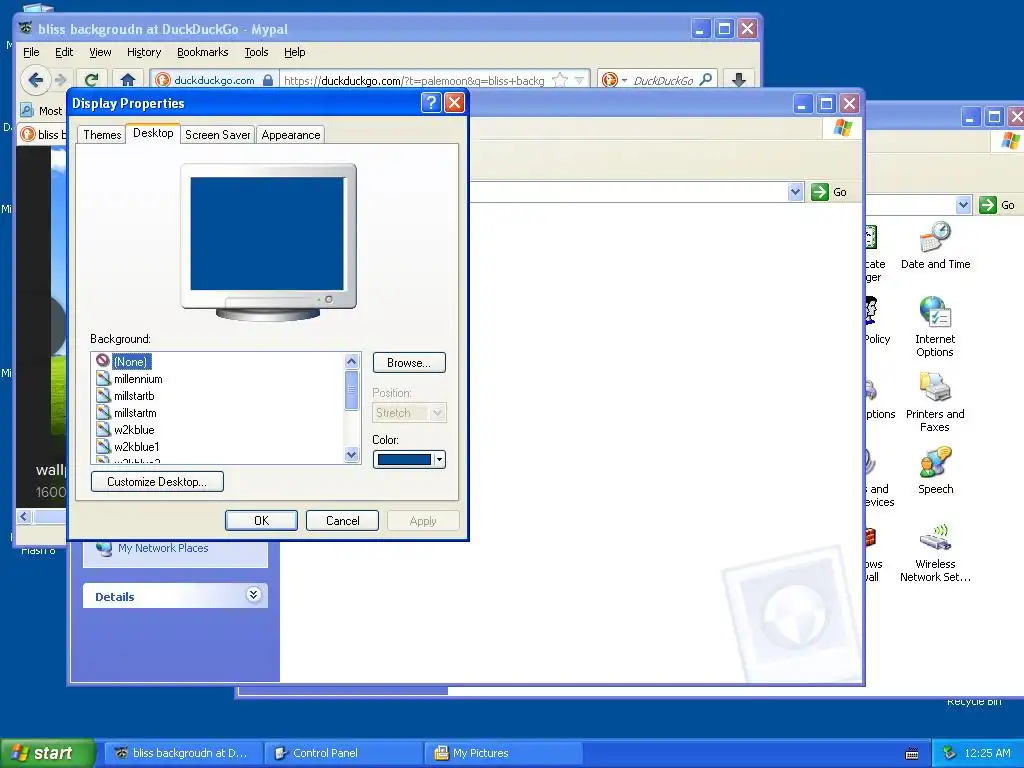The height and width of the screenshot is (768, 1024).
Task: Open the address dropdown in My Pictures
Action: pos(795,192)
